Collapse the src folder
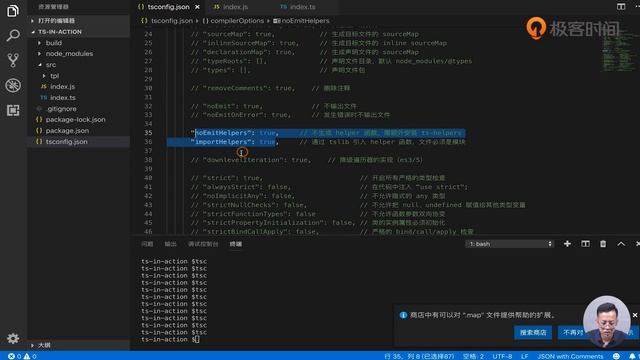This screenshot has width=640, height=360. coord(51,64)
